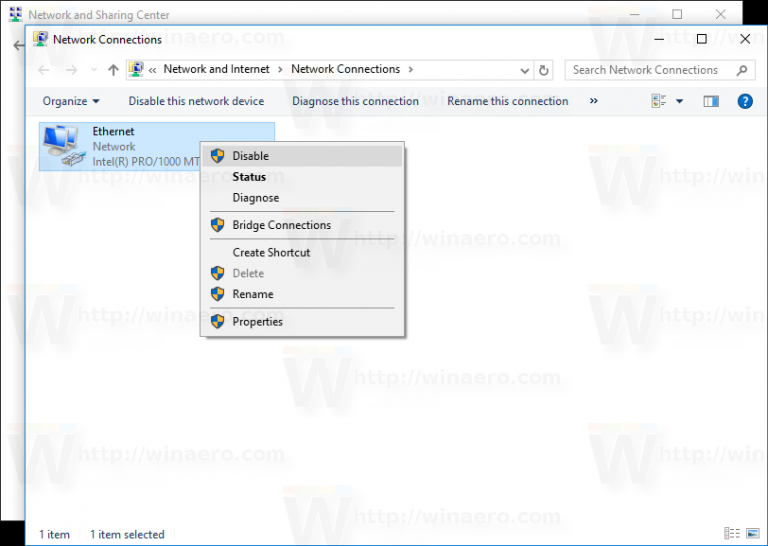Maximize the Network Connections window

tap(701, 39)
